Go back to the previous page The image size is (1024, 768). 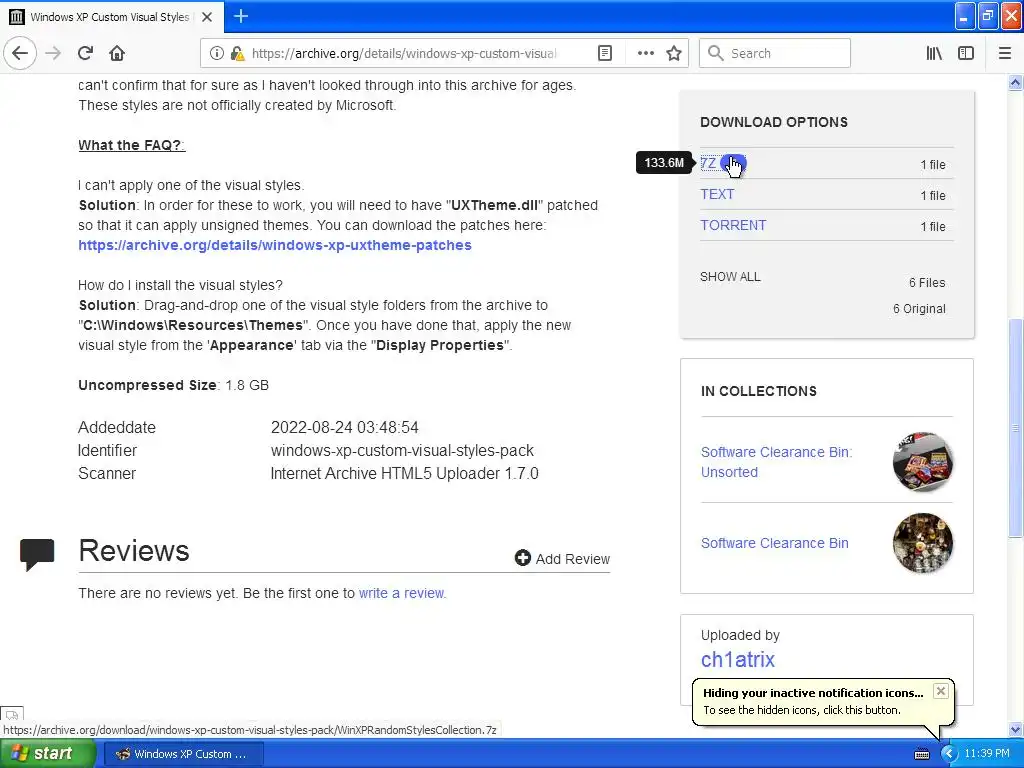tap(20, 54)
